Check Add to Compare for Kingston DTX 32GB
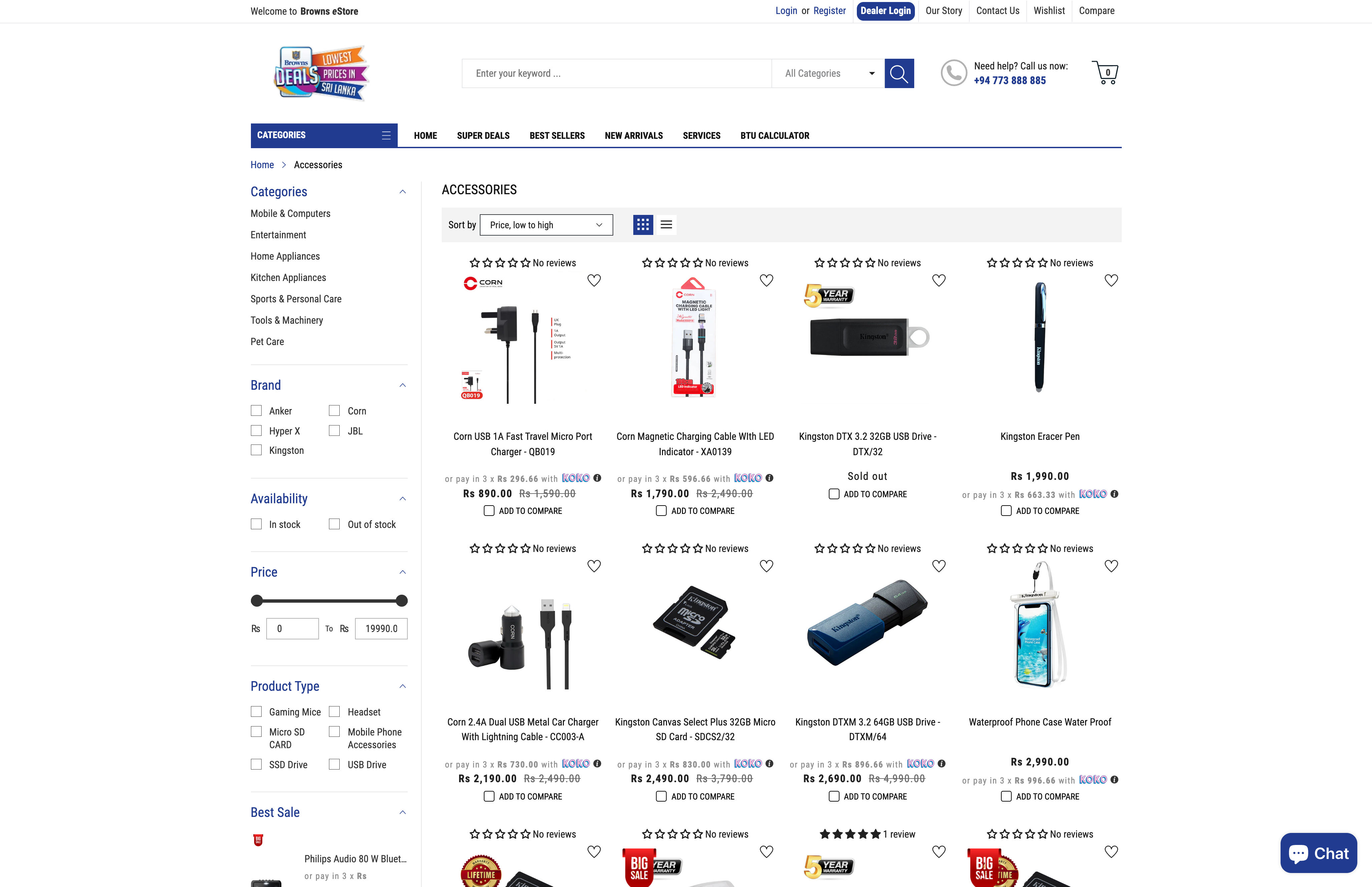The width and height of the screenshot is (1372, 887). pos(834,494)
